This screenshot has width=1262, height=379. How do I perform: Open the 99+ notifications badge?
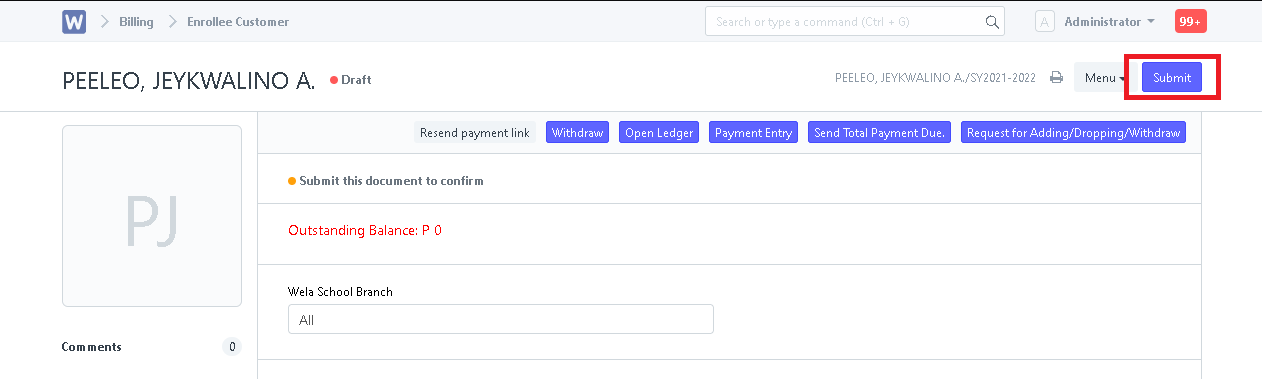[x=1191, y=21]
